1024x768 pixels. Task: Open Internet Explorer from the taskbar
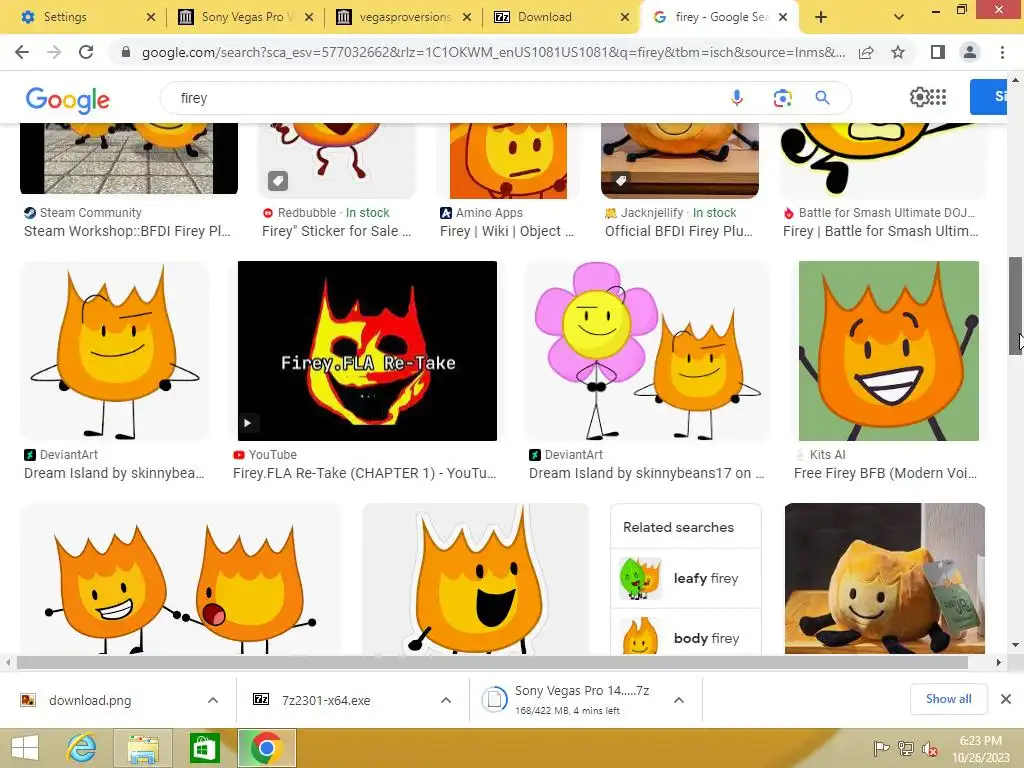[82, 748]
